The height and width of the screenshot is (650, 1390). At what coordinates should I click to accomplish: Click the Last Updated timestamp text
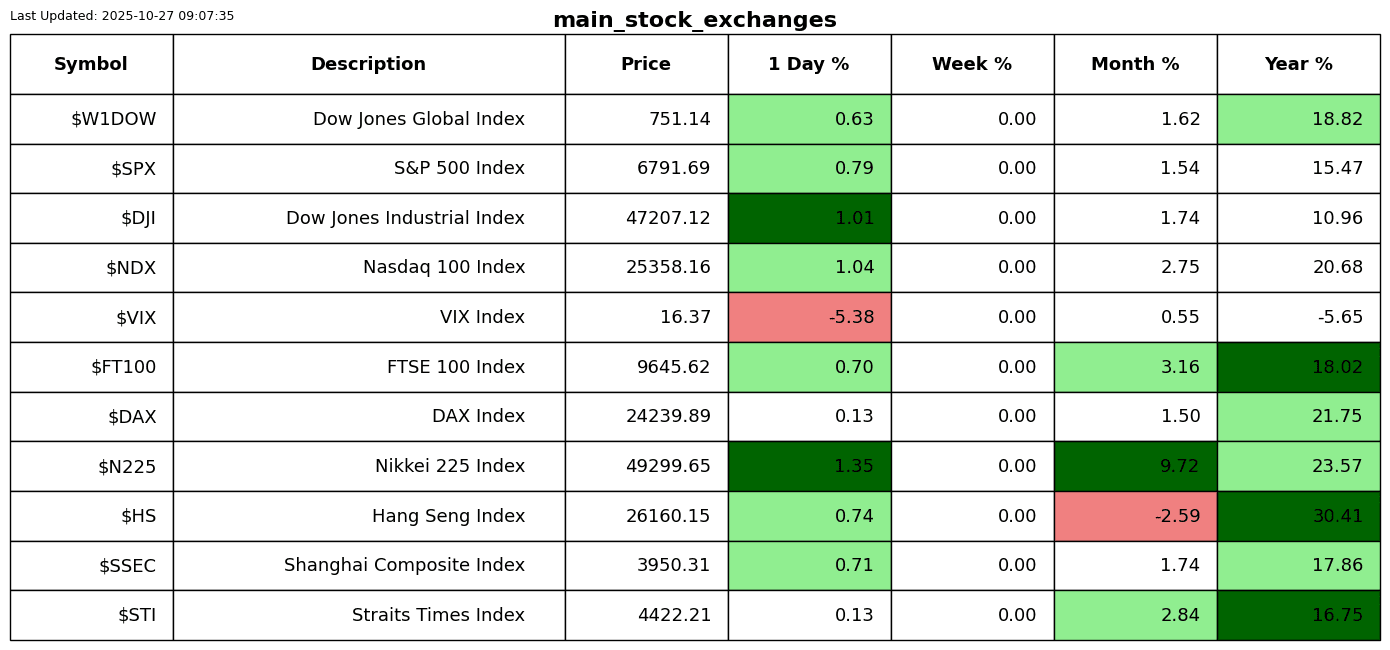coord(122,16)
